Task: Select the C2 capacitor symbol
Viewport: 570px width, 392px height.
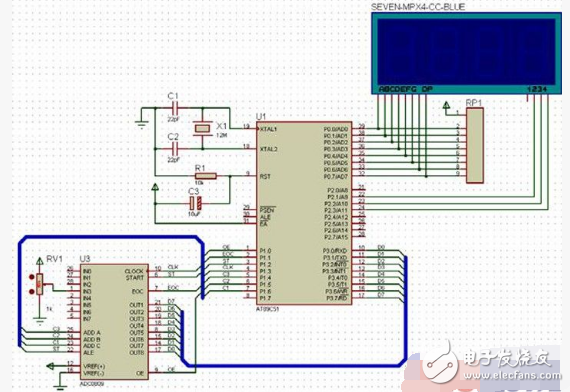Action: (175, 148)
